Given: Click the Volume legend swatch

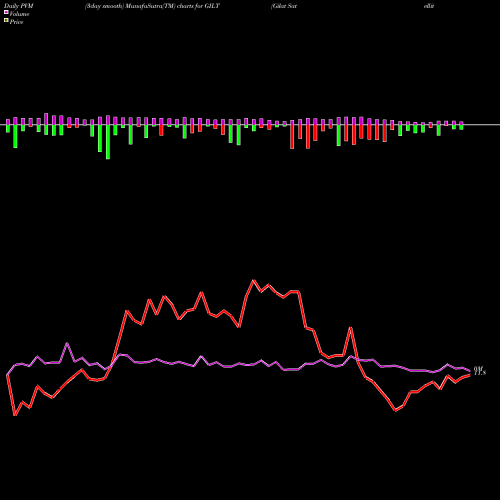Looking at the screenshot, I should tap(6, 12).
